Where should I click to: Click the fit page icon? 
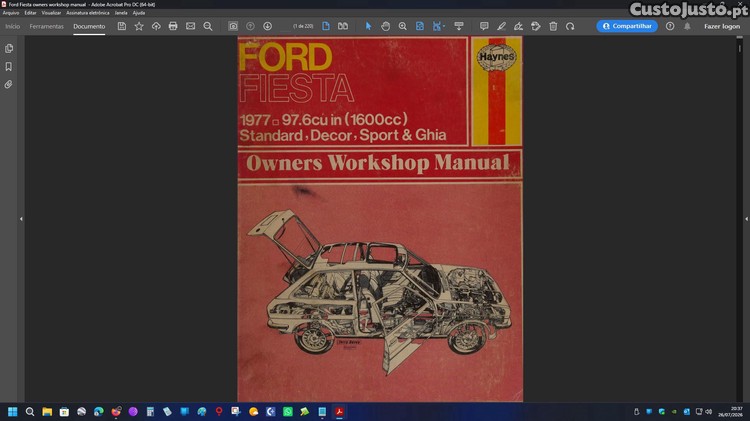pos(419,26)
